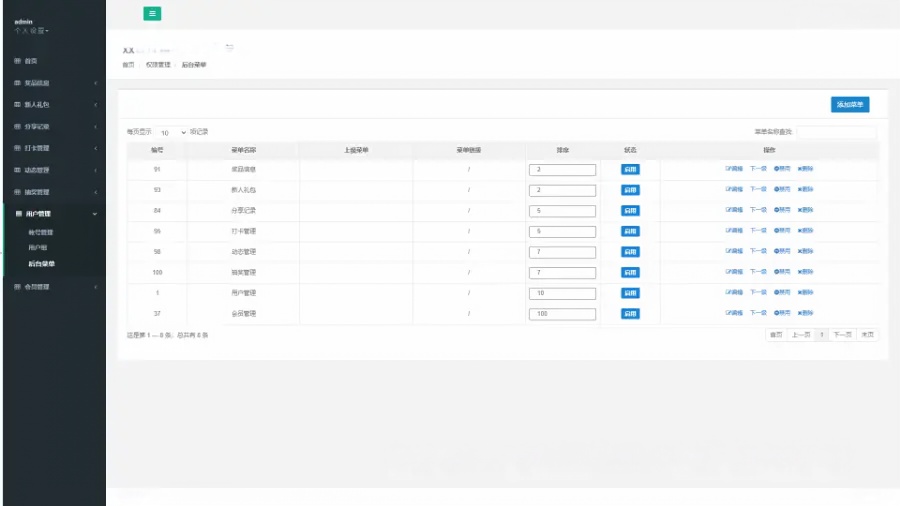Go to next page with 下一页
Viewport: 900px width, 506px height.
coord(842,335)
